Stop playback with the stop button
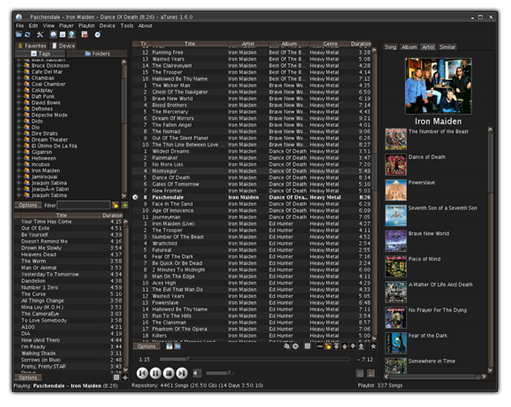The width and height of the screenshot is (511, 407). tap(169, 373)
